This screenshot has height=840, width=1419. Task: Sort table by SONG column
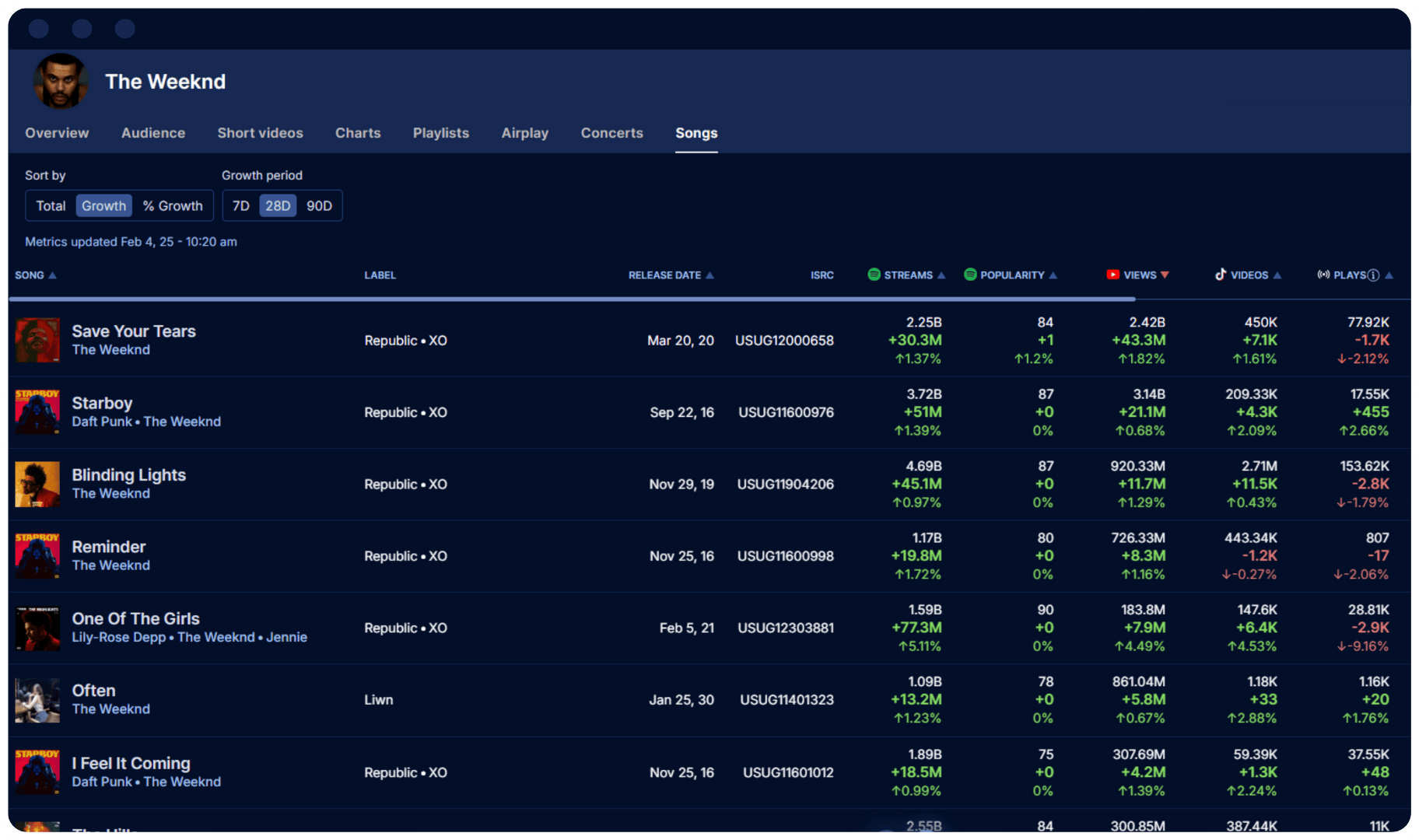pos(36,275)
